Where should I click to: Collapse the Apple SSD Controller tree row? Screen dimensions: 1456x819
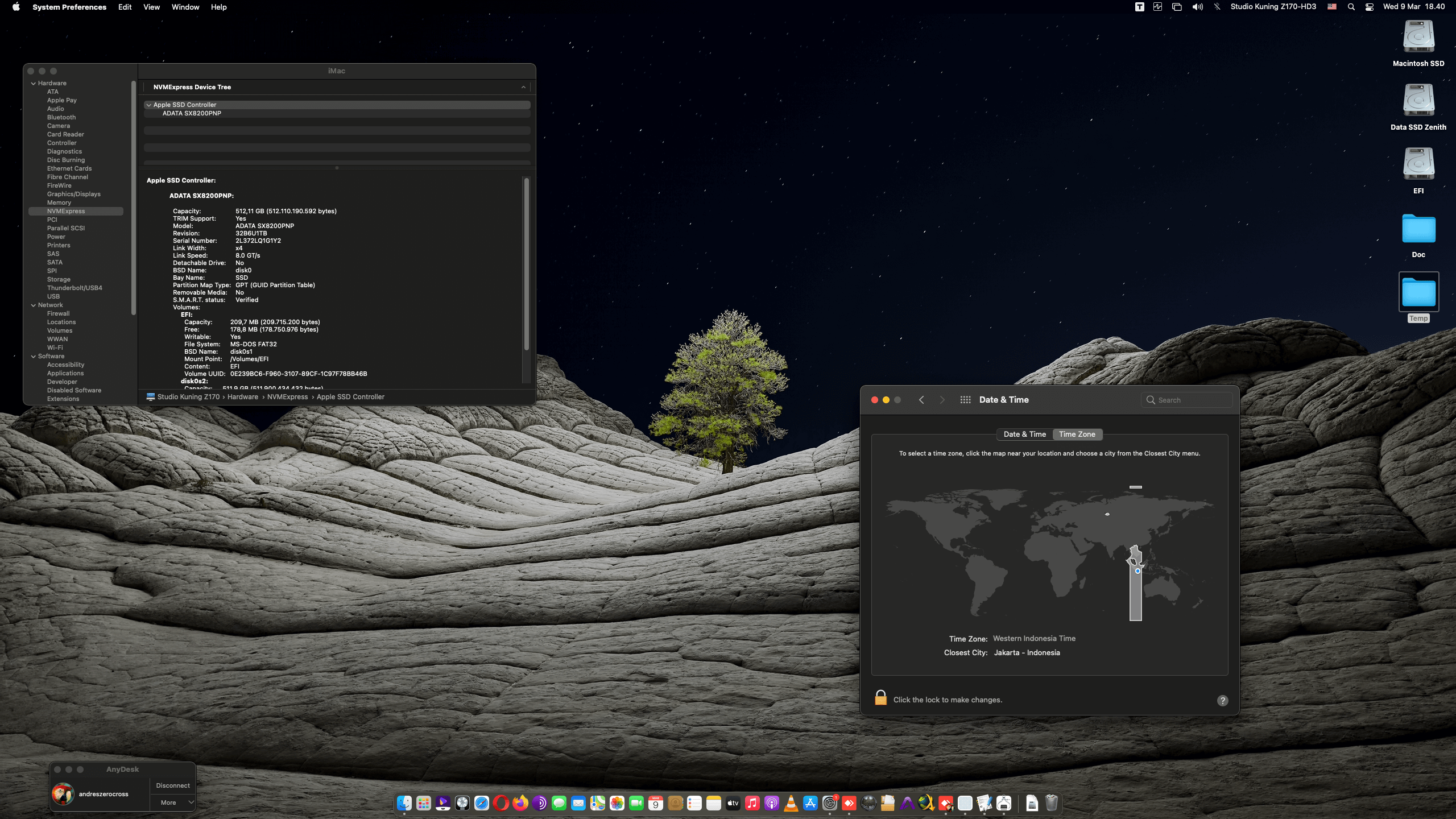[x=149, y=105]
